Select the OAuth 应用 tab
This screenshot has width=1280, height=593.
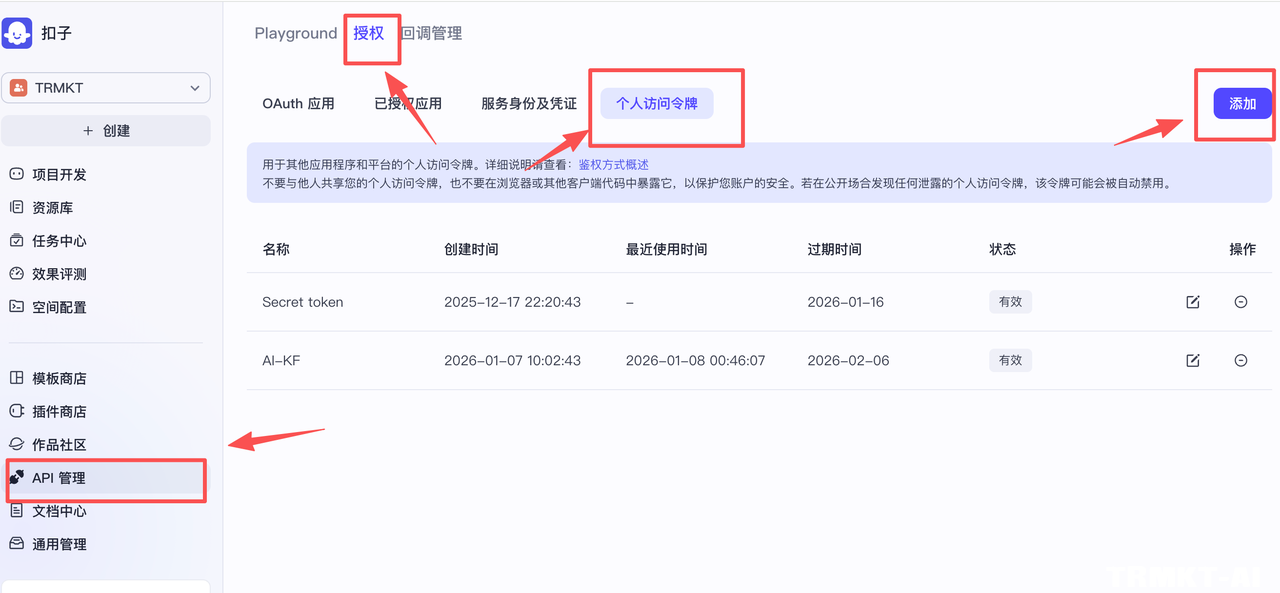pos(297,103)
